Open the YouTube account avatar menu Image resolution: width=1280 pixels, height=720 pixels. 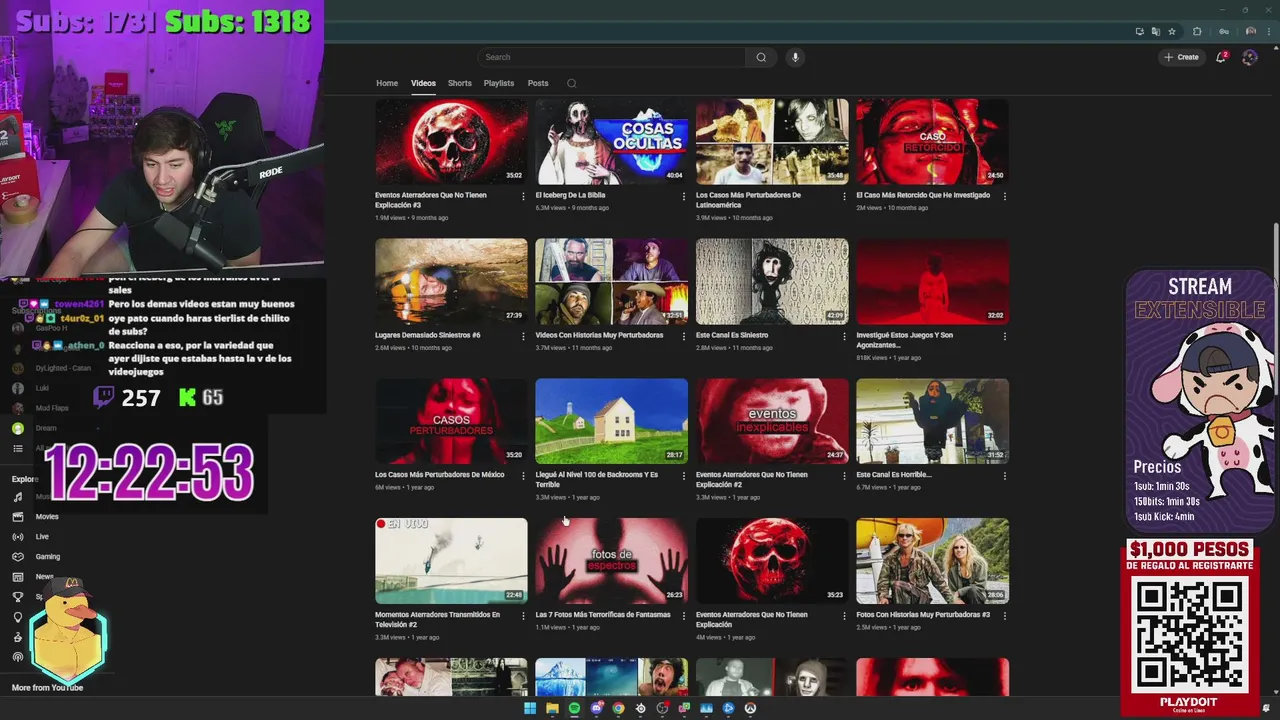pos(1249,57)
